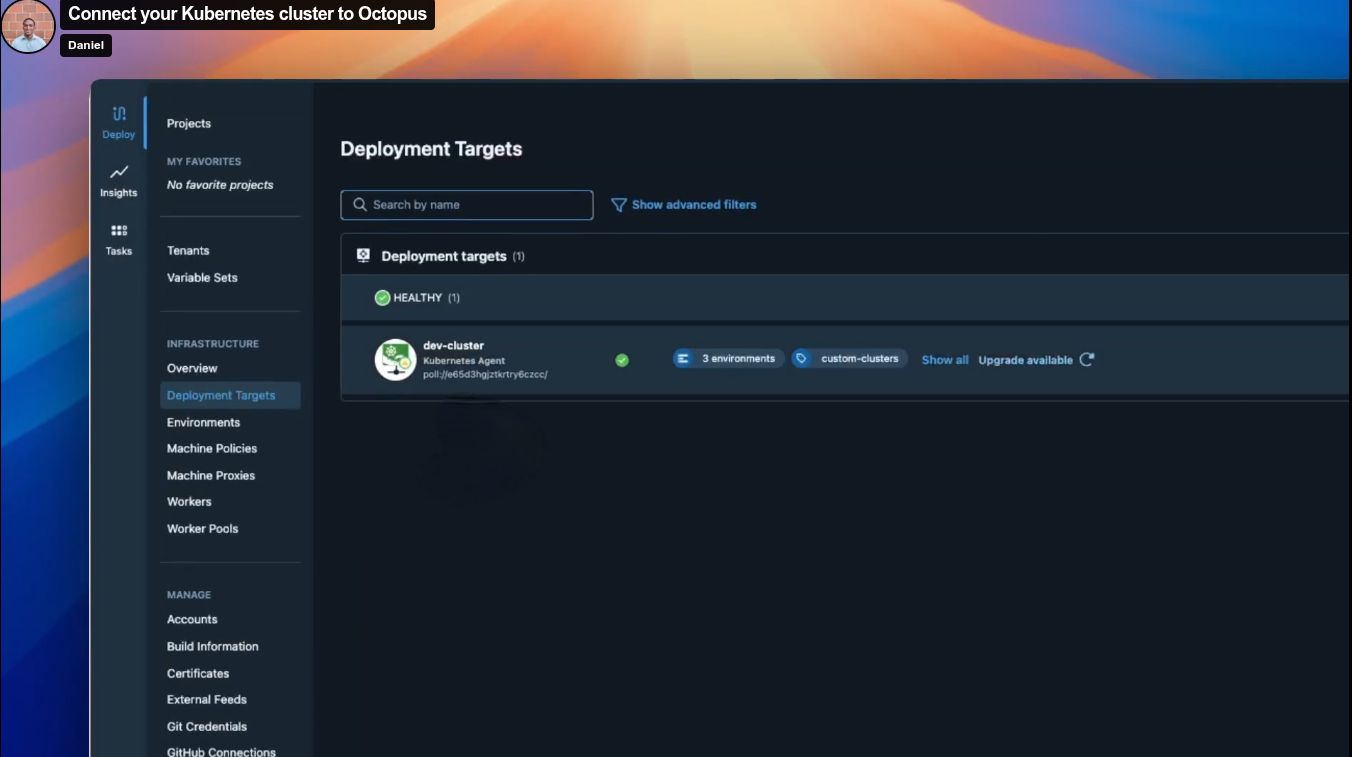
Task: Open Git Credentials
Action: click(207, 727)
